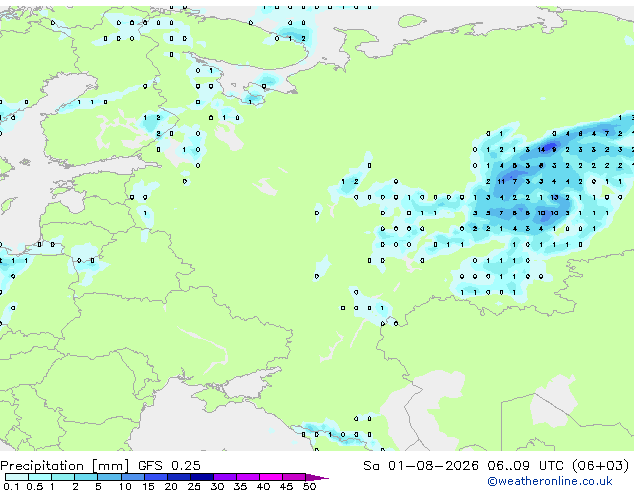Click the legend swatch between 45 and 50
This screenshot has width=634, height=490.
(x=294, y=477)
